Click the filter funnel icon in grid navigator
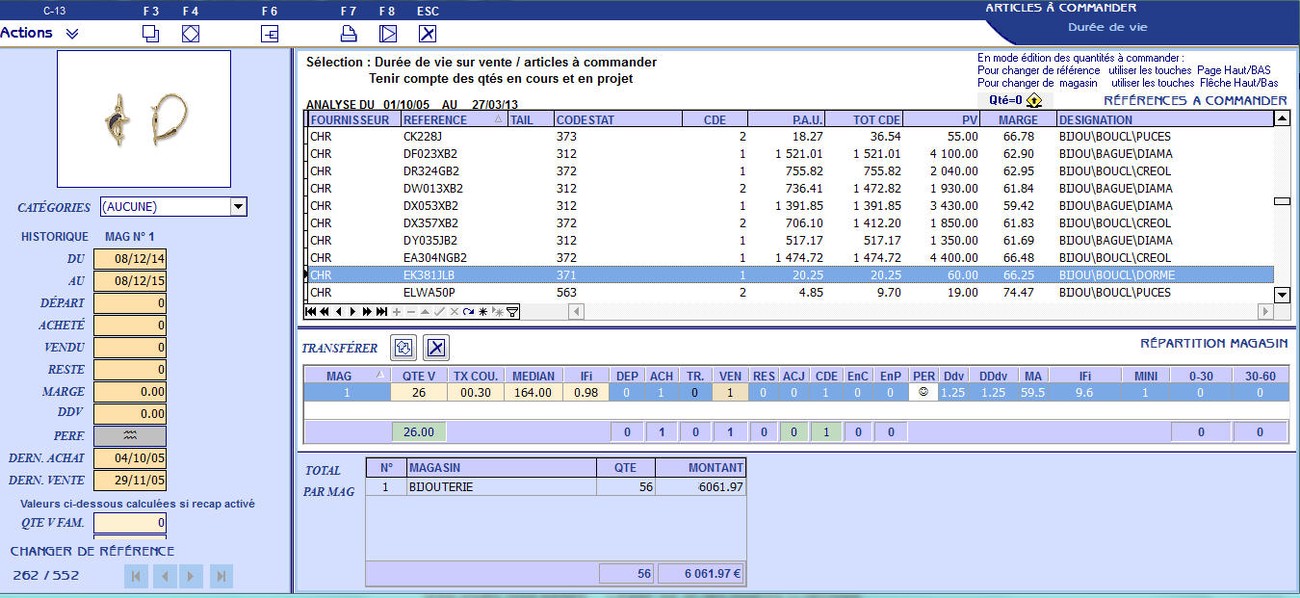The image size is (1300, 598). 512,312
